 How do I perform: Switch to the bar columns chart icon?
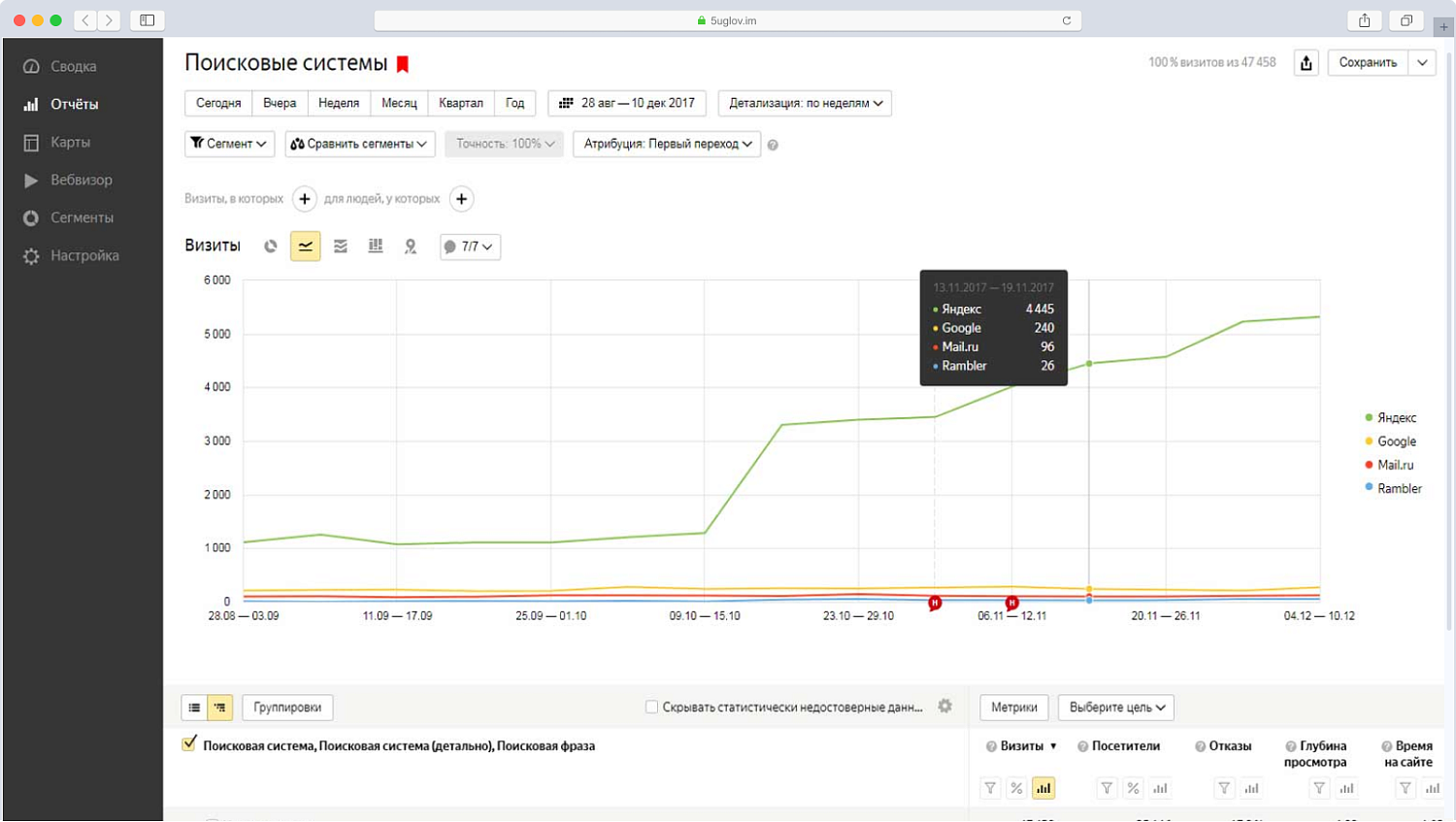(x=376, y=247)
